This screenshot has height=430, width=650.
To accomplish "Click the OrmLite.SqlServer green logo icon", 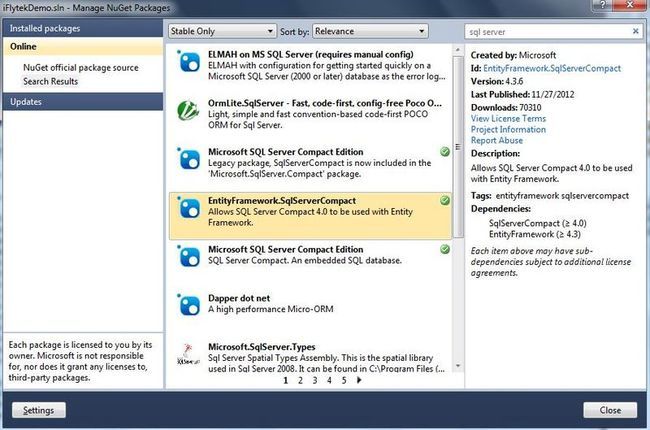I will [188, 111].
